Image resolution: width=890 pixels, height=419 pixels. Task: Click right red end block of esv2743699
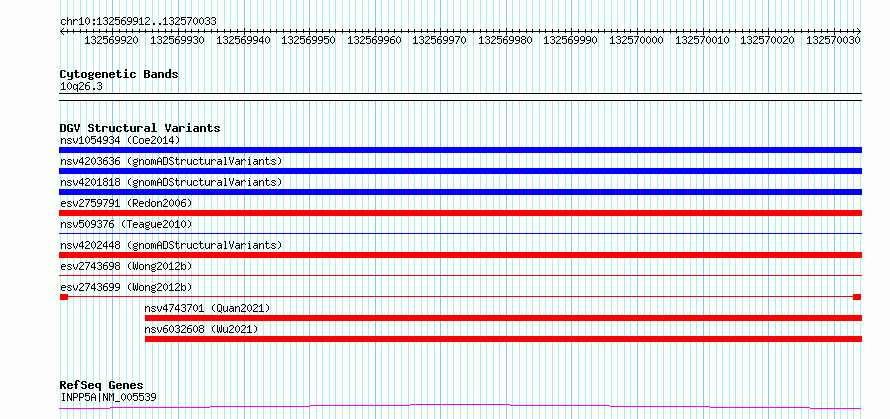pyautogui.click(x=857, y=297)
